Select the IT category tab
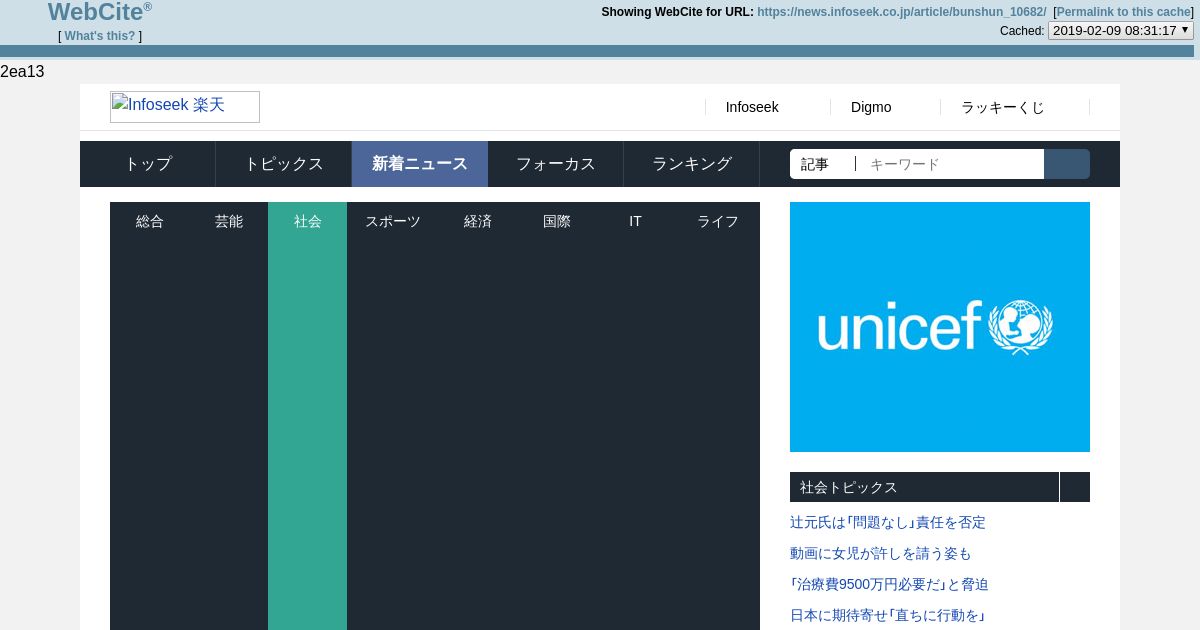Viewport: 1200px width, 630px height. point(635,221)
